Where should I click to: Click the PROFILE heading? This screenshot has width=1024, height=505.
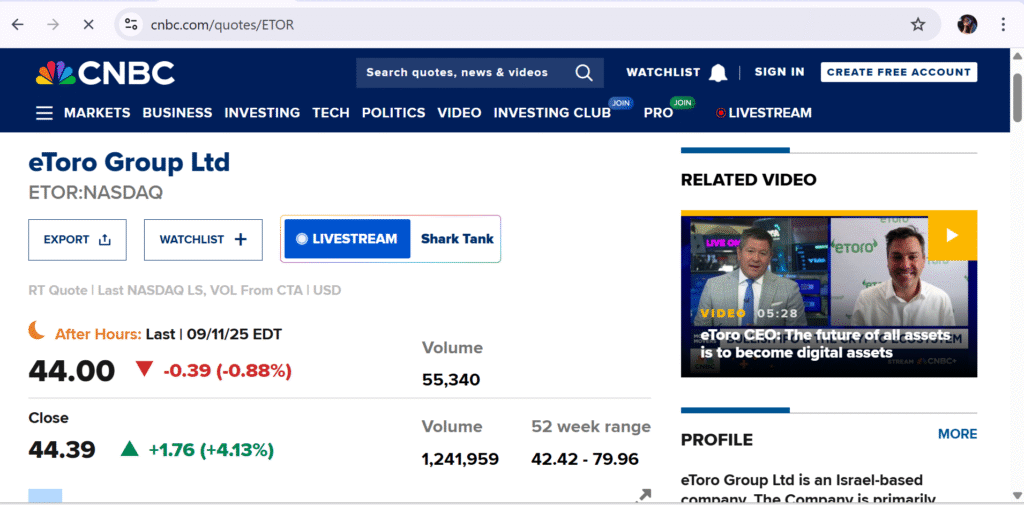click(716, 440)
